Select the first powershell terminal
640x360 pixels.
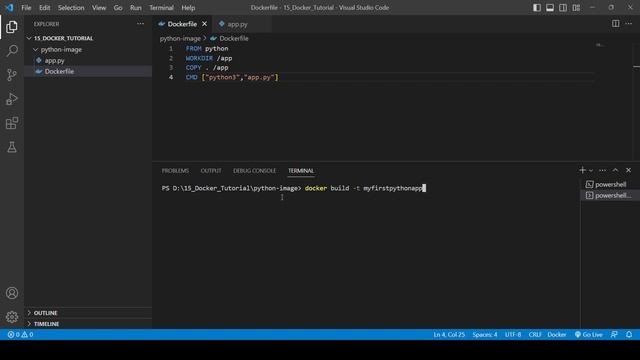click(610, 184)
